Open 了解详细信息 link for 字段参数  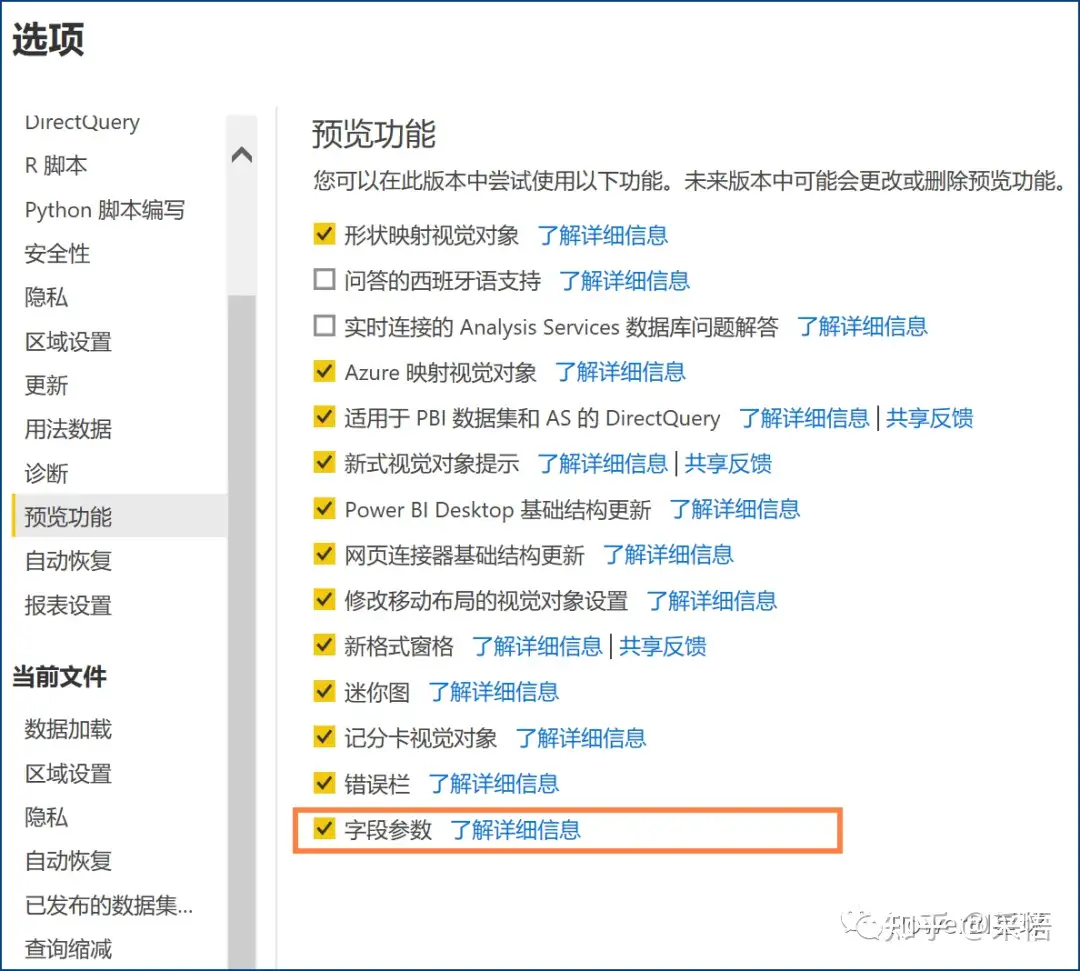(516, 830)
